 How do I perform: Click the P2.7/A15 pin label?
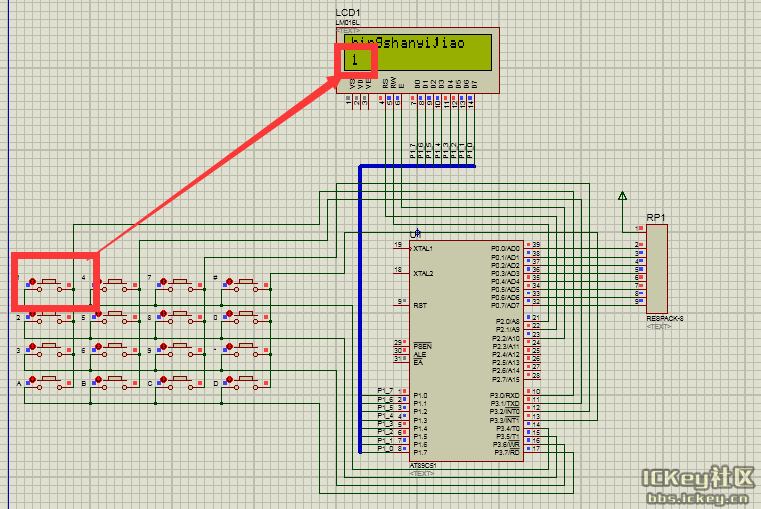506,379
